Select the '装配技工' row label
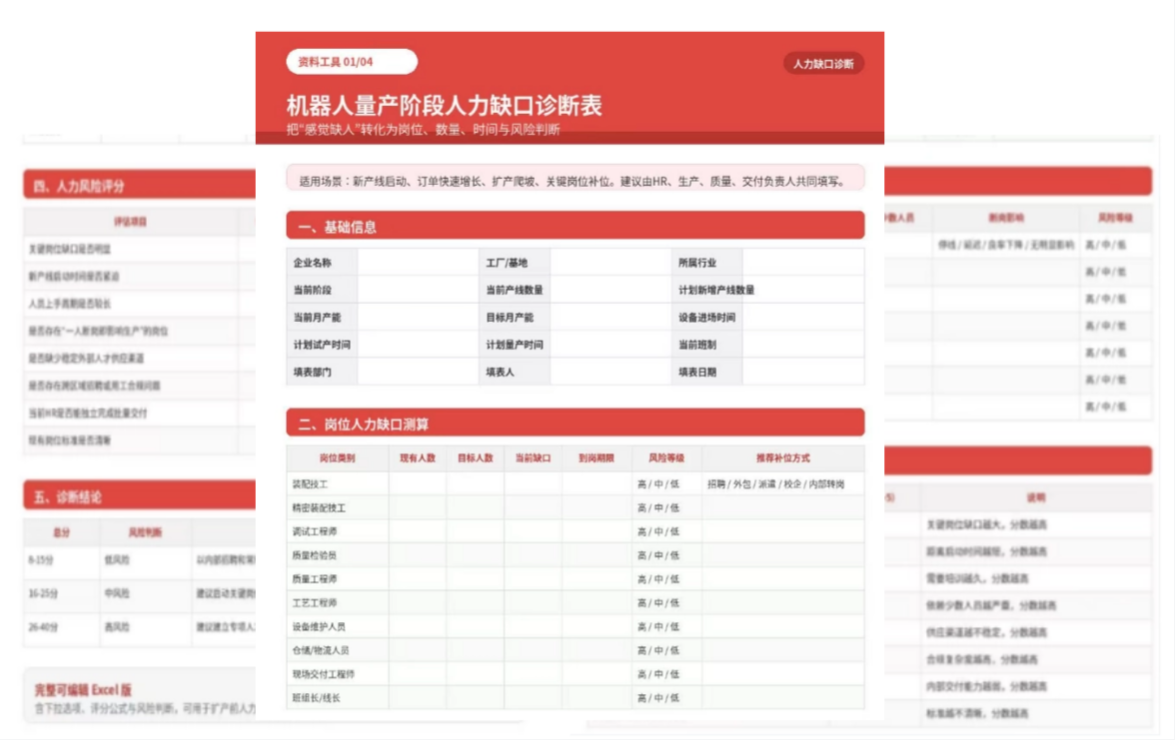 click(310, 484)
